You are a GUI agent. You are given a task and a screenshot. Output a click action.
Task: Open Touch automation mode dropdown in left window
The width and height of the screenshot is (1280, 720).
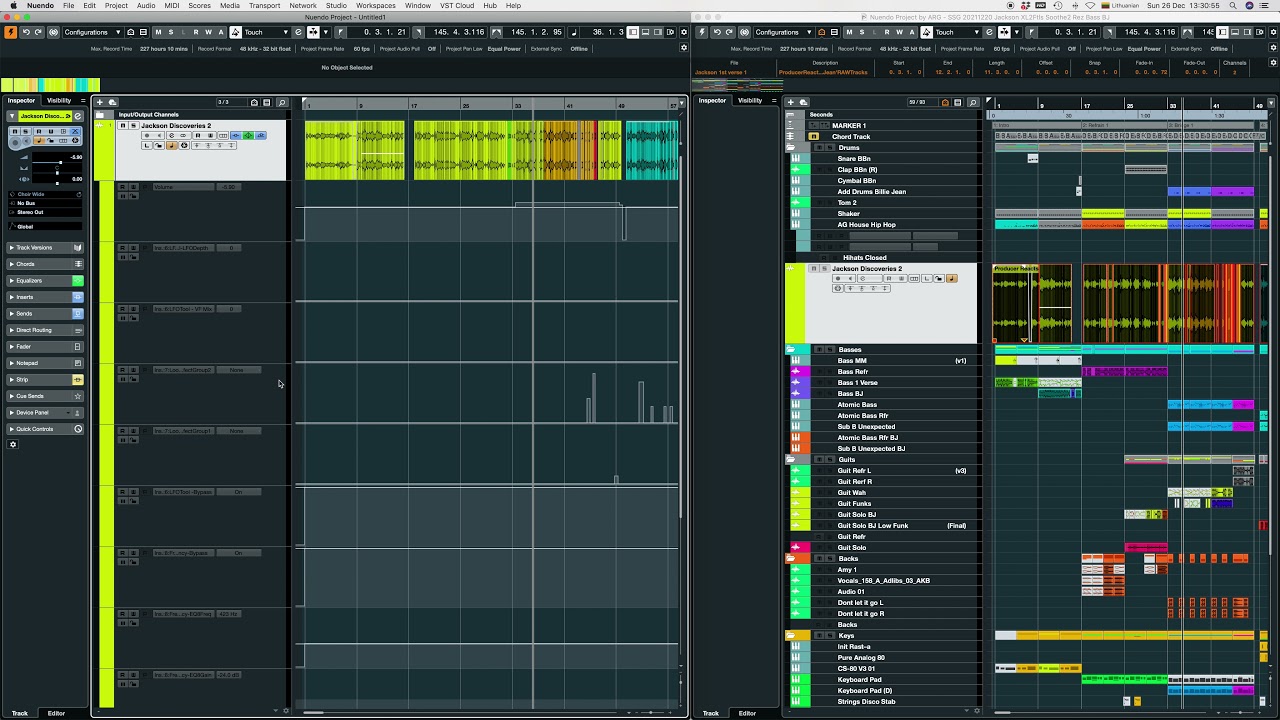(x=266, y=32)
